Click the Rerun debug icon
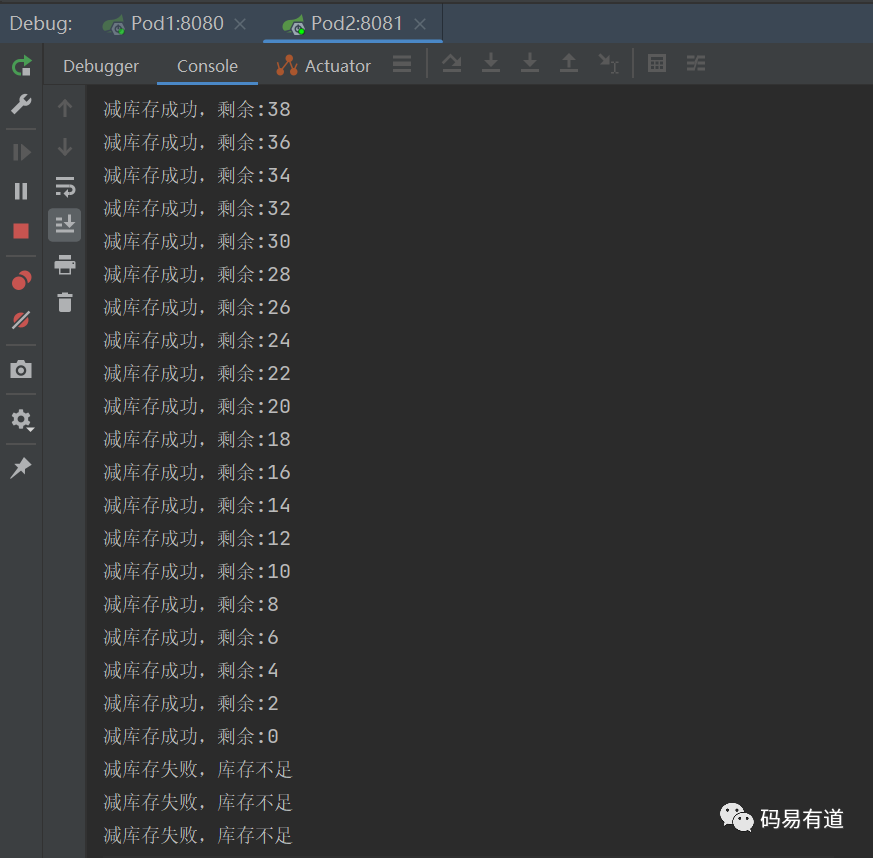 pyautogui.click(x=21, y=66)
